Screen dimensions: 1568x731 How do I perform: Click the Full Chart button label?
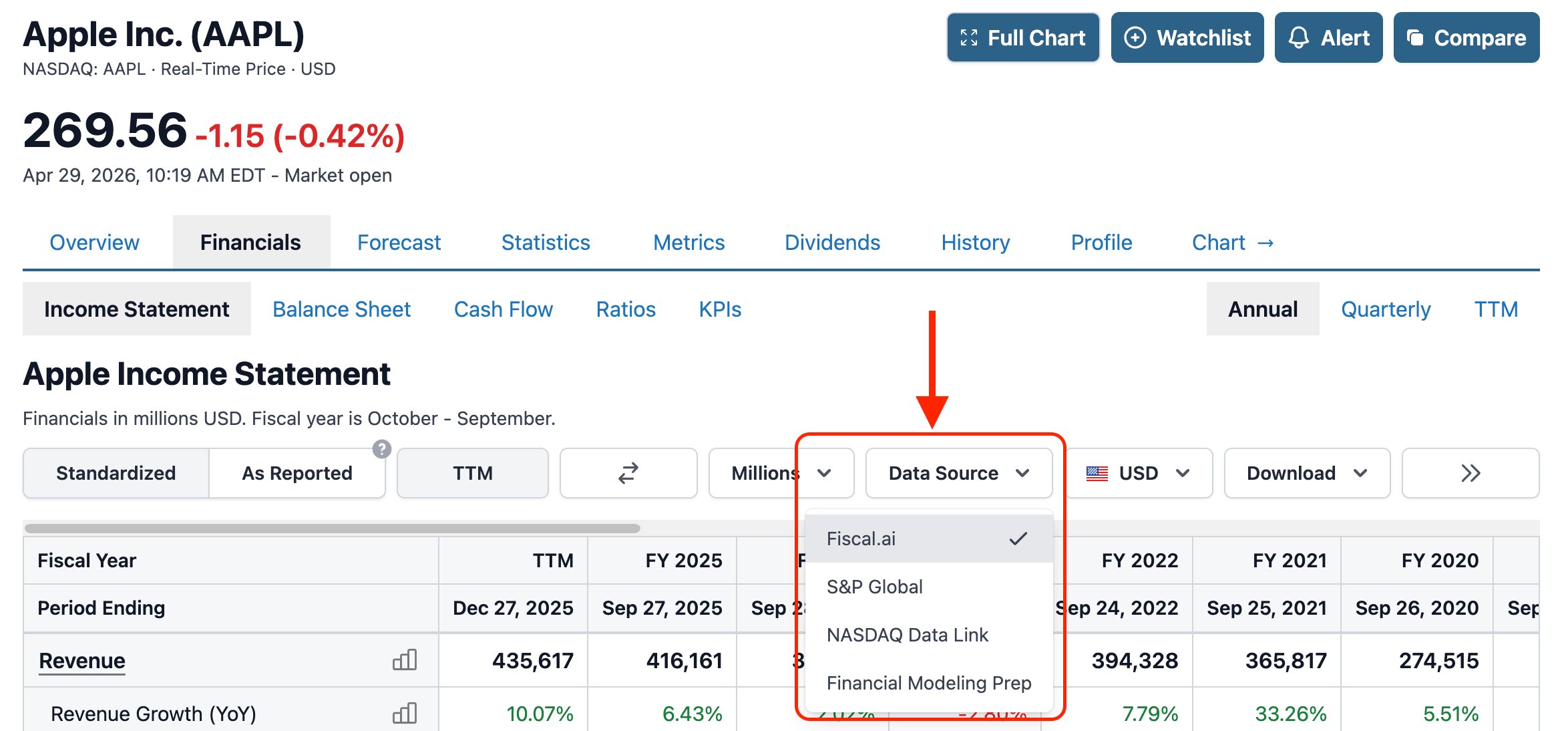[x=1036, y=38]
